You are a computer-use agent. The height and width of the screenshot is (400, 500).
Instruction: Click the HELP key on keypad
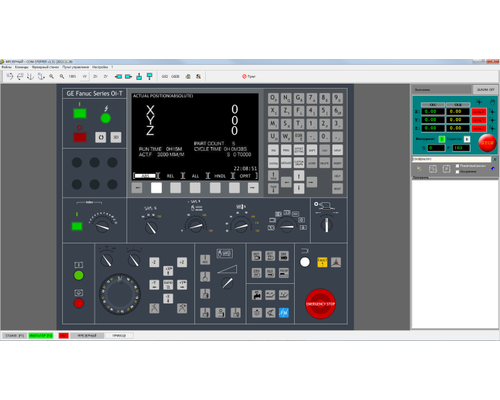[337, 176]
